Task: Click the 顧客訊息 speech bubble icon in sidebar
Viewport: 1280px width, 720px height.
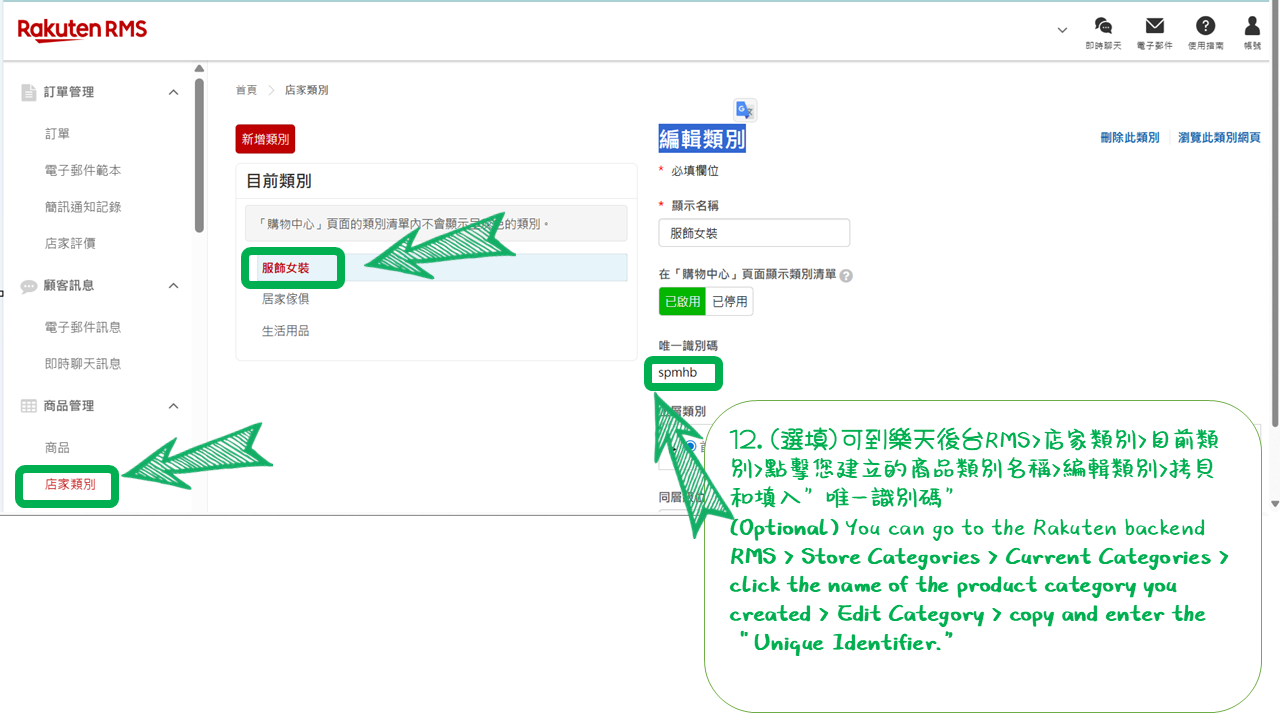Action: coord(29,286)
